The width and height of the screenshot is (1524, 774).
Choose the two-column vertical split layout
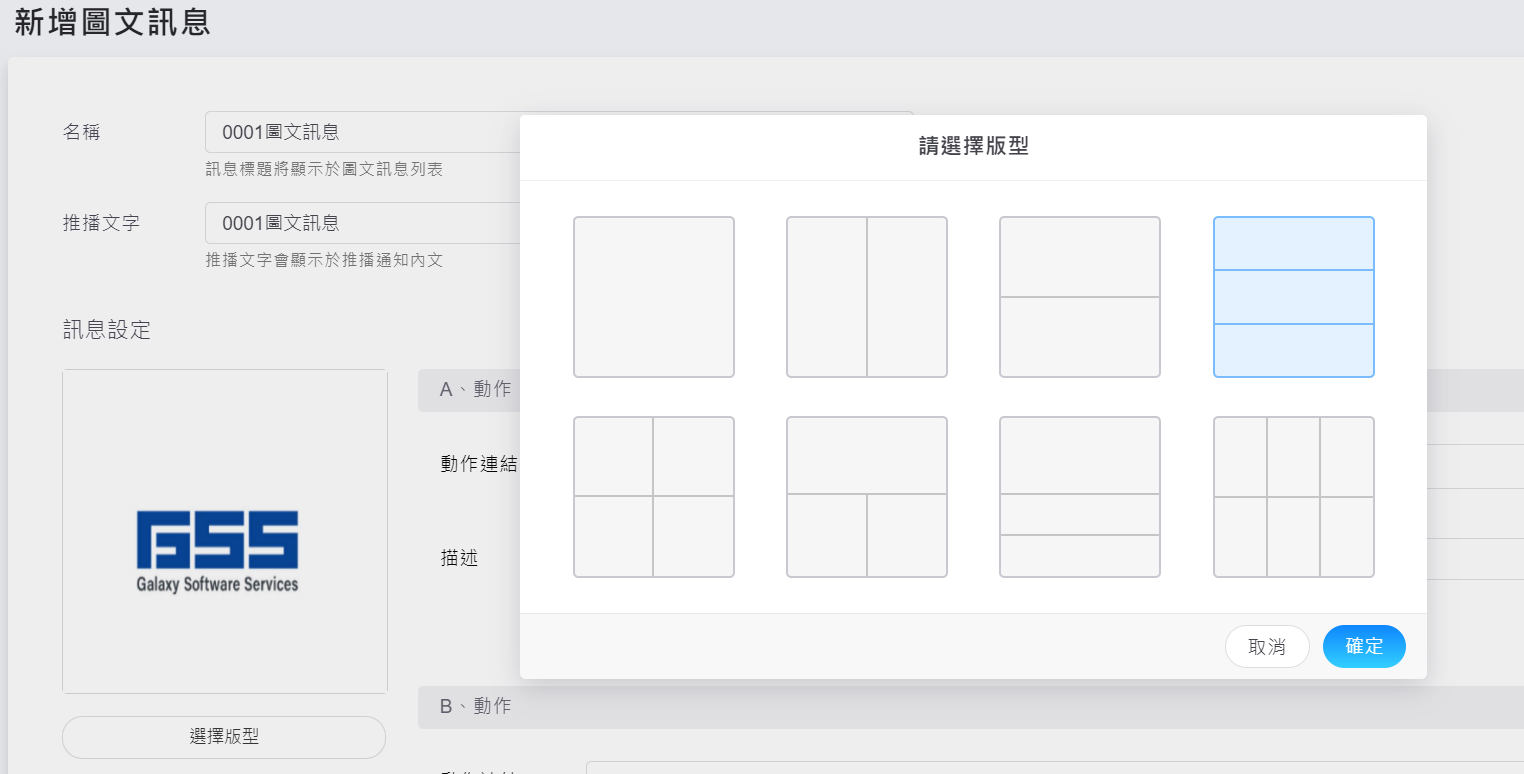tap(866, 297)
